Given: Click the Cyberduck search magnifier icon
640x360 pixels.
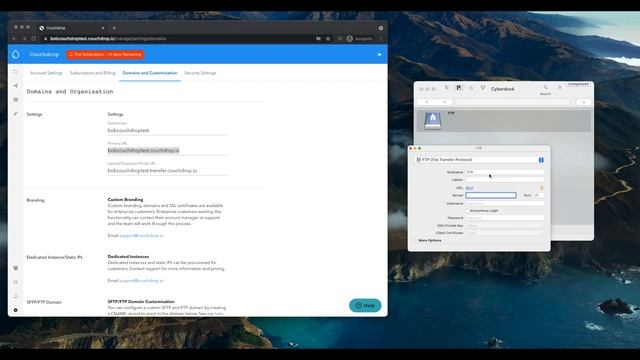Looking at the screenshot, I should coord(545,87).
